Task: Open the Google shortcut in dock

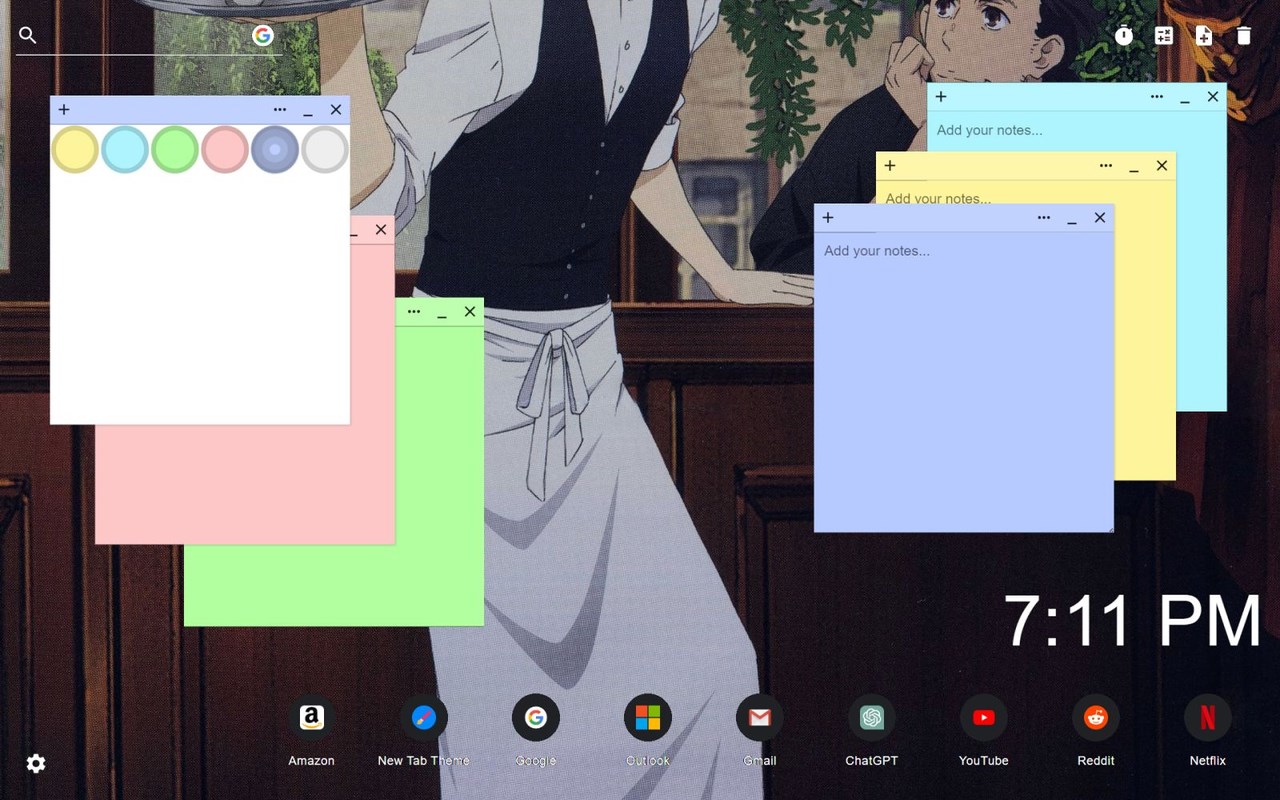Action: tap(535, 718)
